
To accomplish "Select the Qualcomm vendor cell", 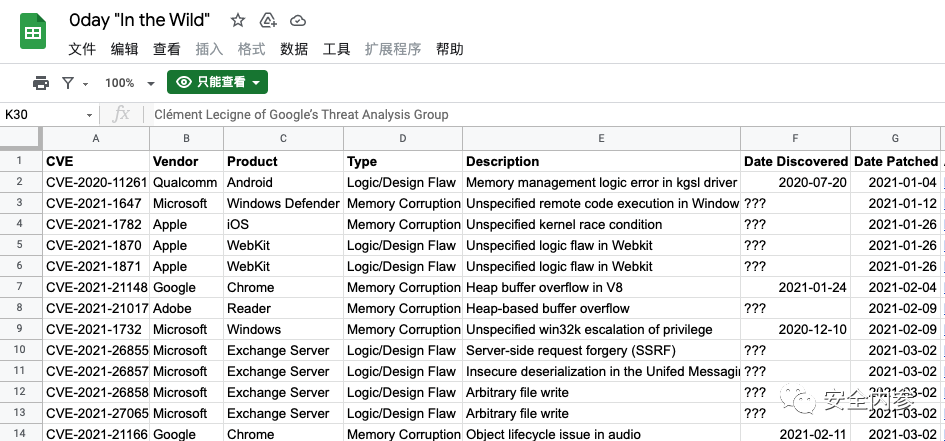I will [186, 182].
